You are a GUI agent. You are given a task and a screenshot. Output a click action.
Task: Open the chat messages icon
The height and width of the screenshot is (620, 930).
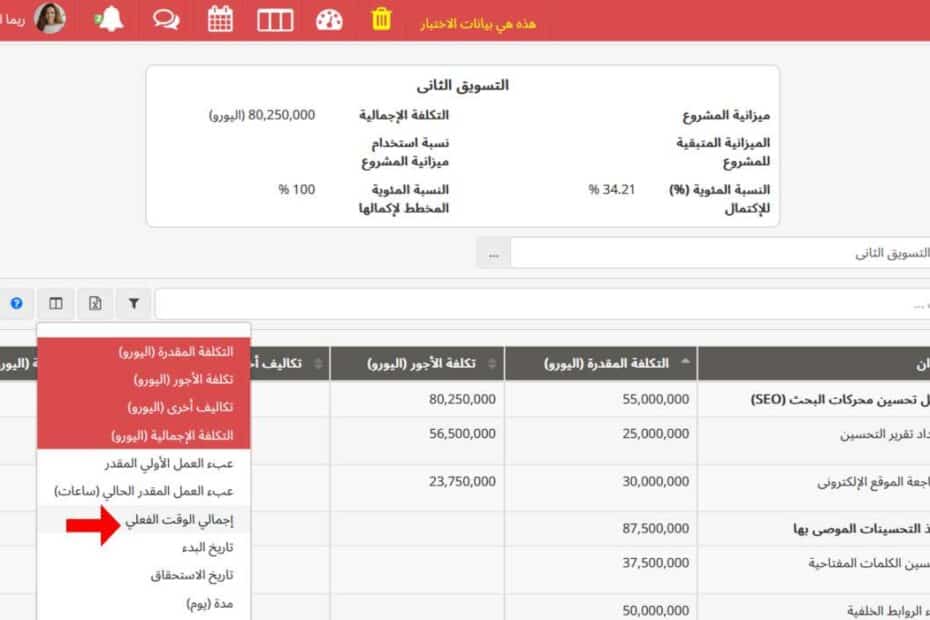165,20
